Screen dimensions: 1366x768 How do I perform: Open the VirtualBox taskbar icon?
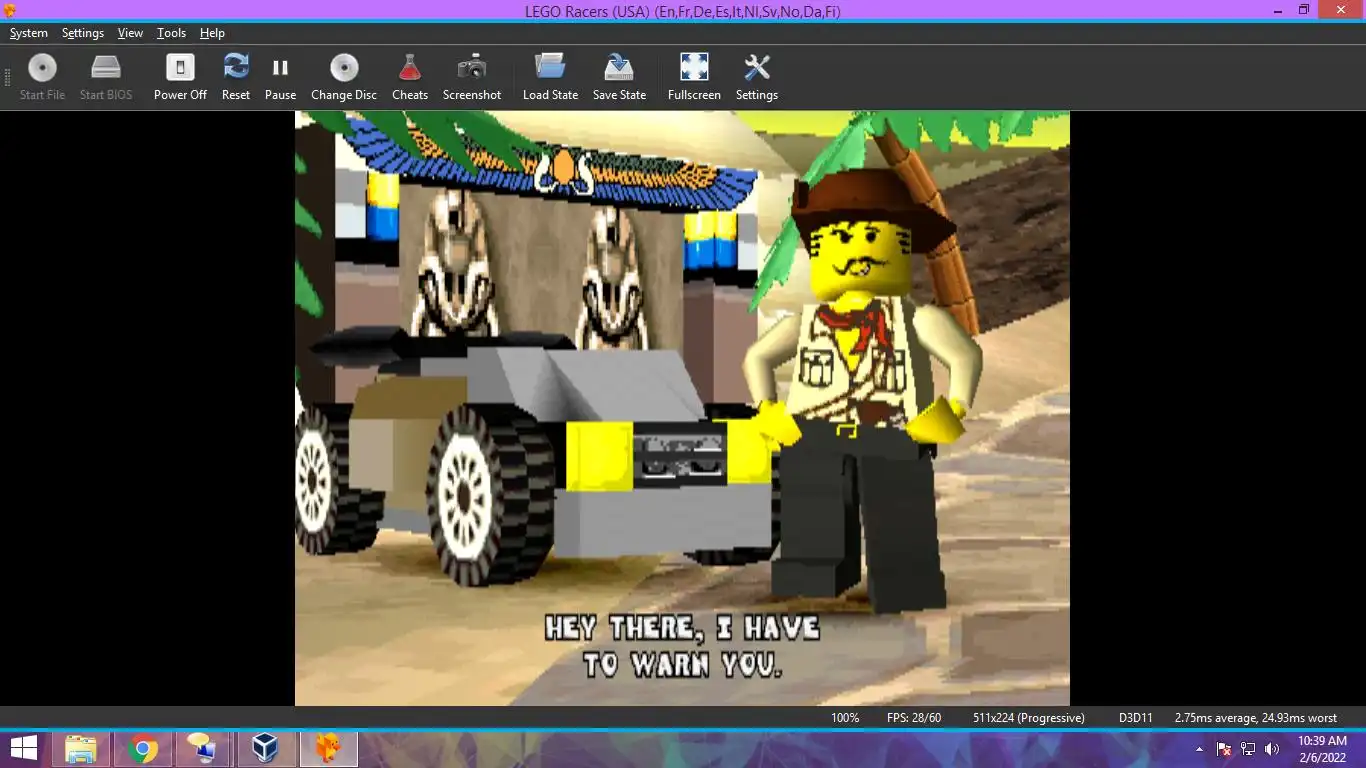pos(265,748)
